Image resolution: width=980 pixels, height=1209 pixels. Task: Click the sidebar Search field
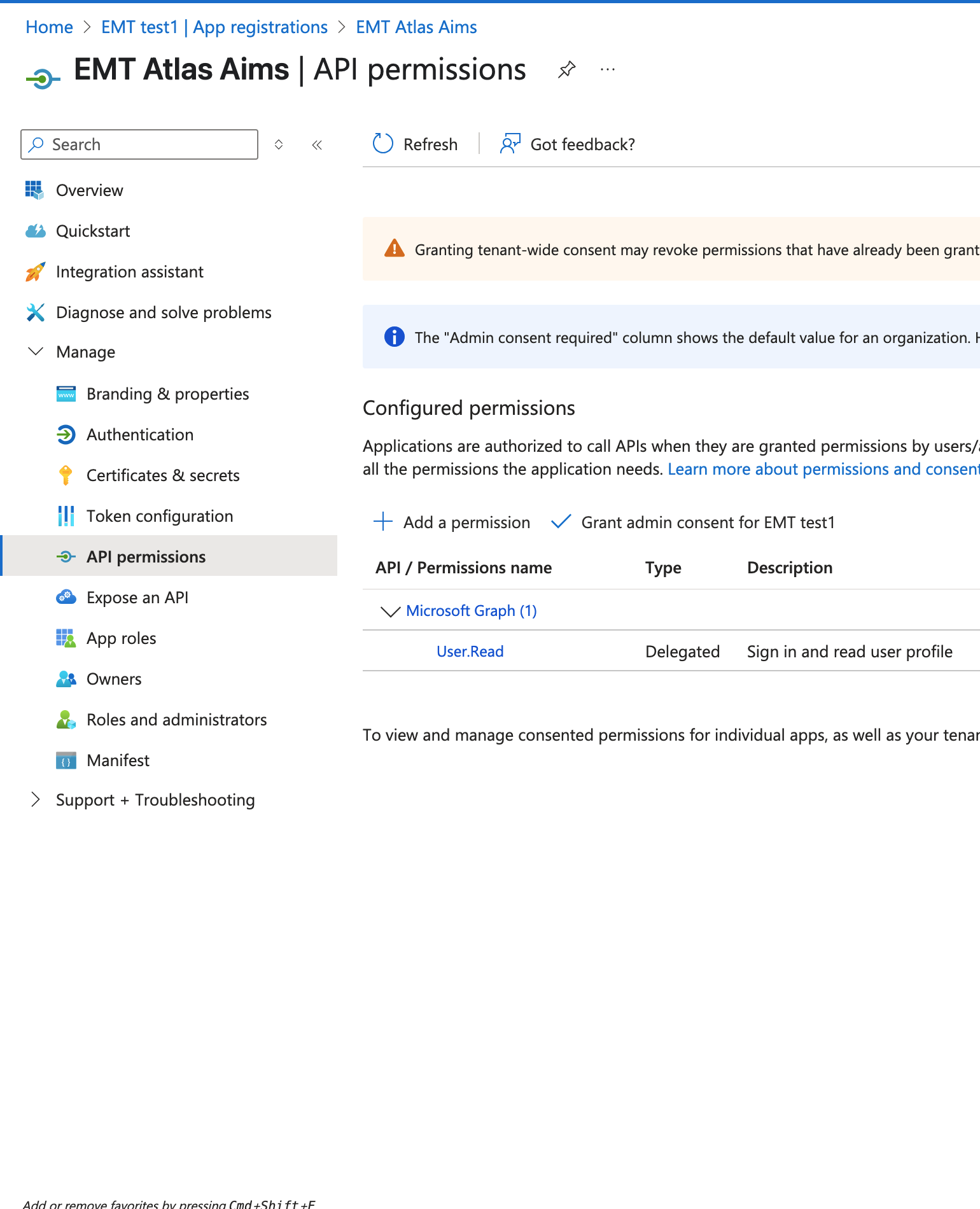pos(139,144)
